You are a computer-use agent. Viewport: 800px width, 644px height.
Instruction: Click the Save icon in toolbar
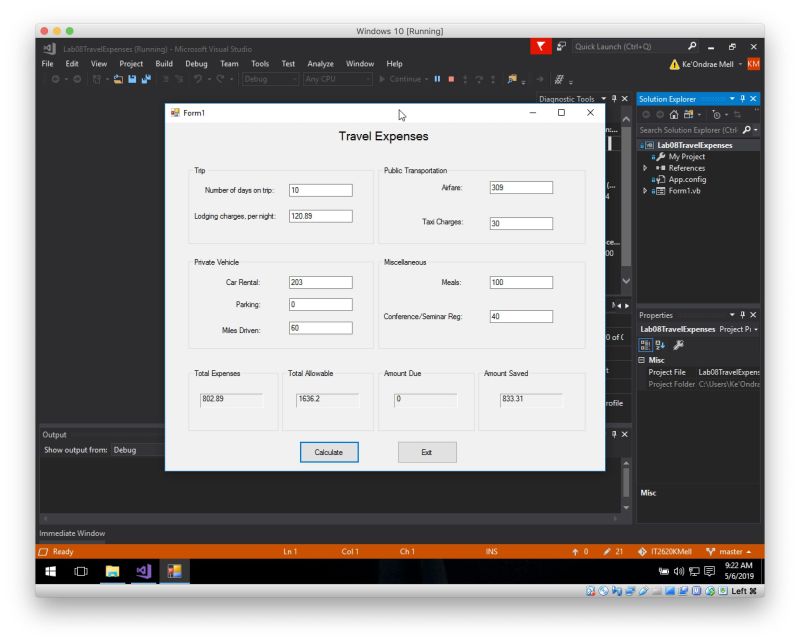click(x=133, y=79)
